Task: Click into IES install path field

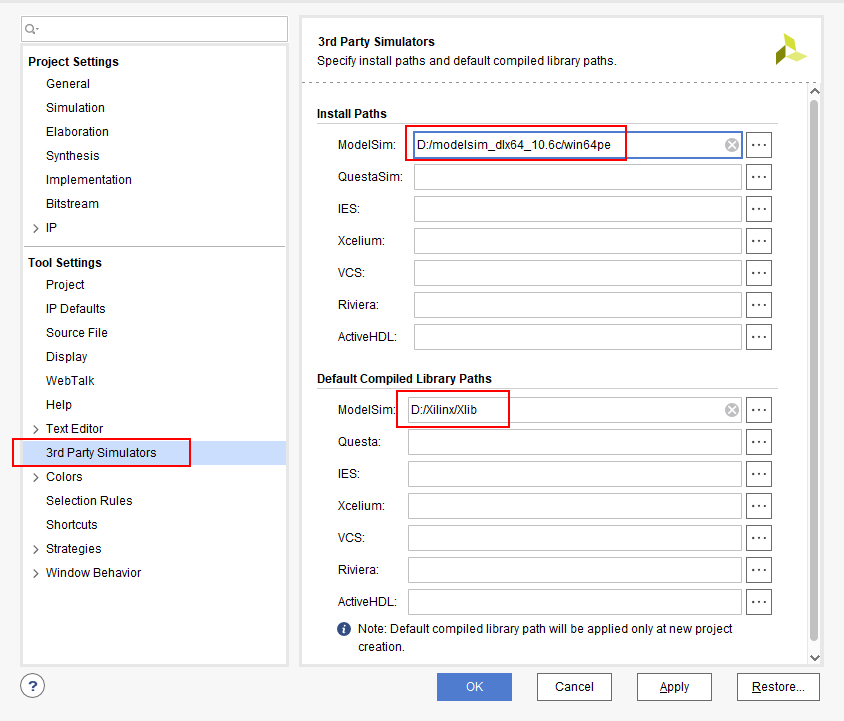Action: point(578,209)
